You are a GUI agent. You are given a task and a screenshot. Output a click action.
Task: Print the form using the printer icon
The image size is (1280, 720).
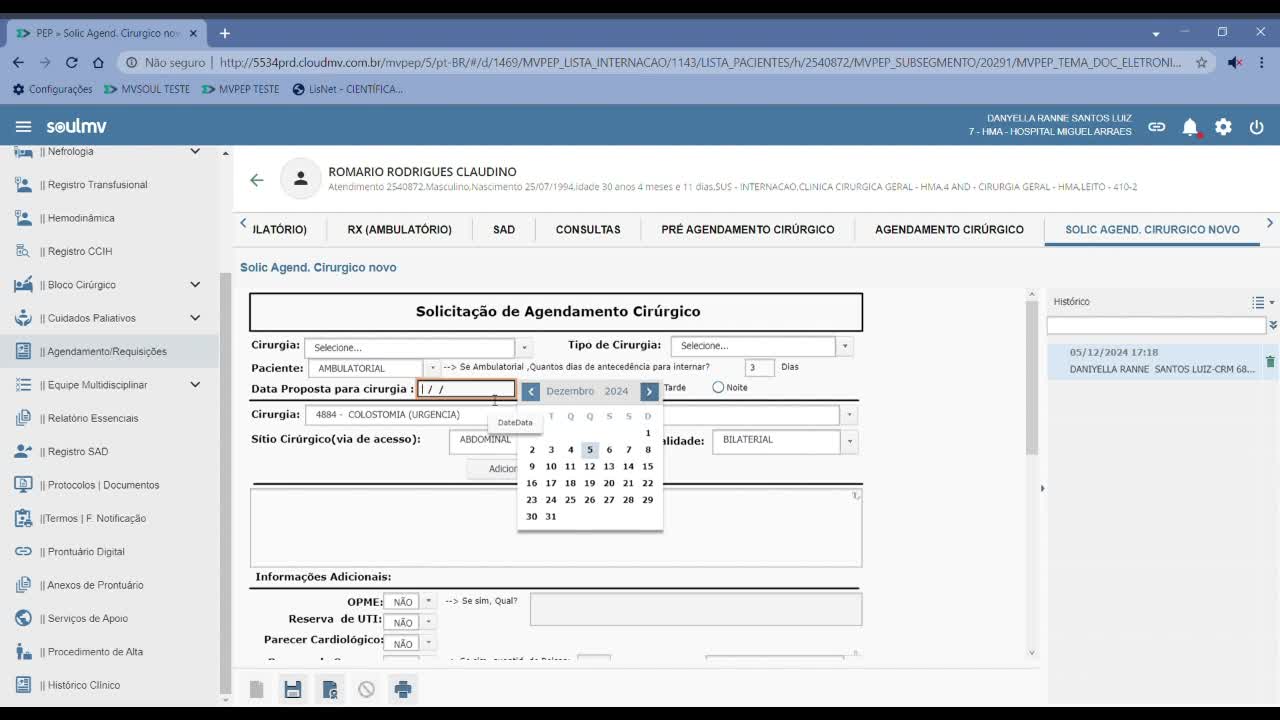(x=403, y=688)
